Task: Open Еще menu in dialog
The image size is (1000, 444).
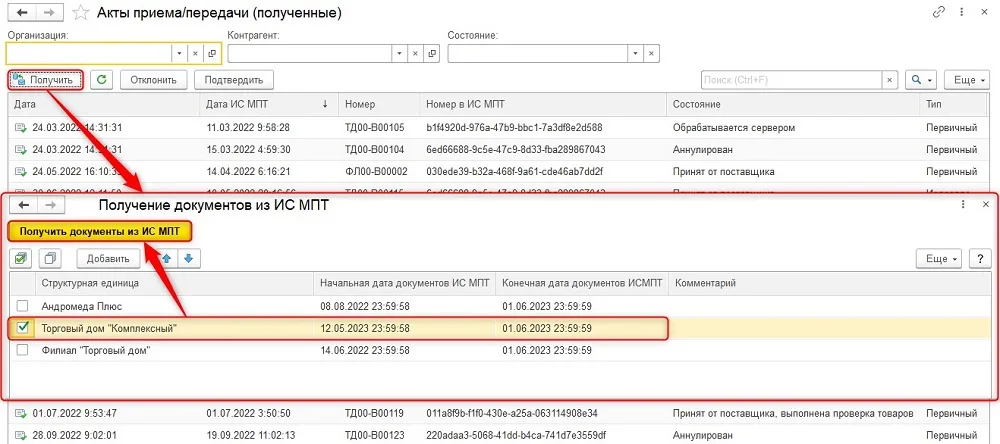Action: (x=939, y=258)
